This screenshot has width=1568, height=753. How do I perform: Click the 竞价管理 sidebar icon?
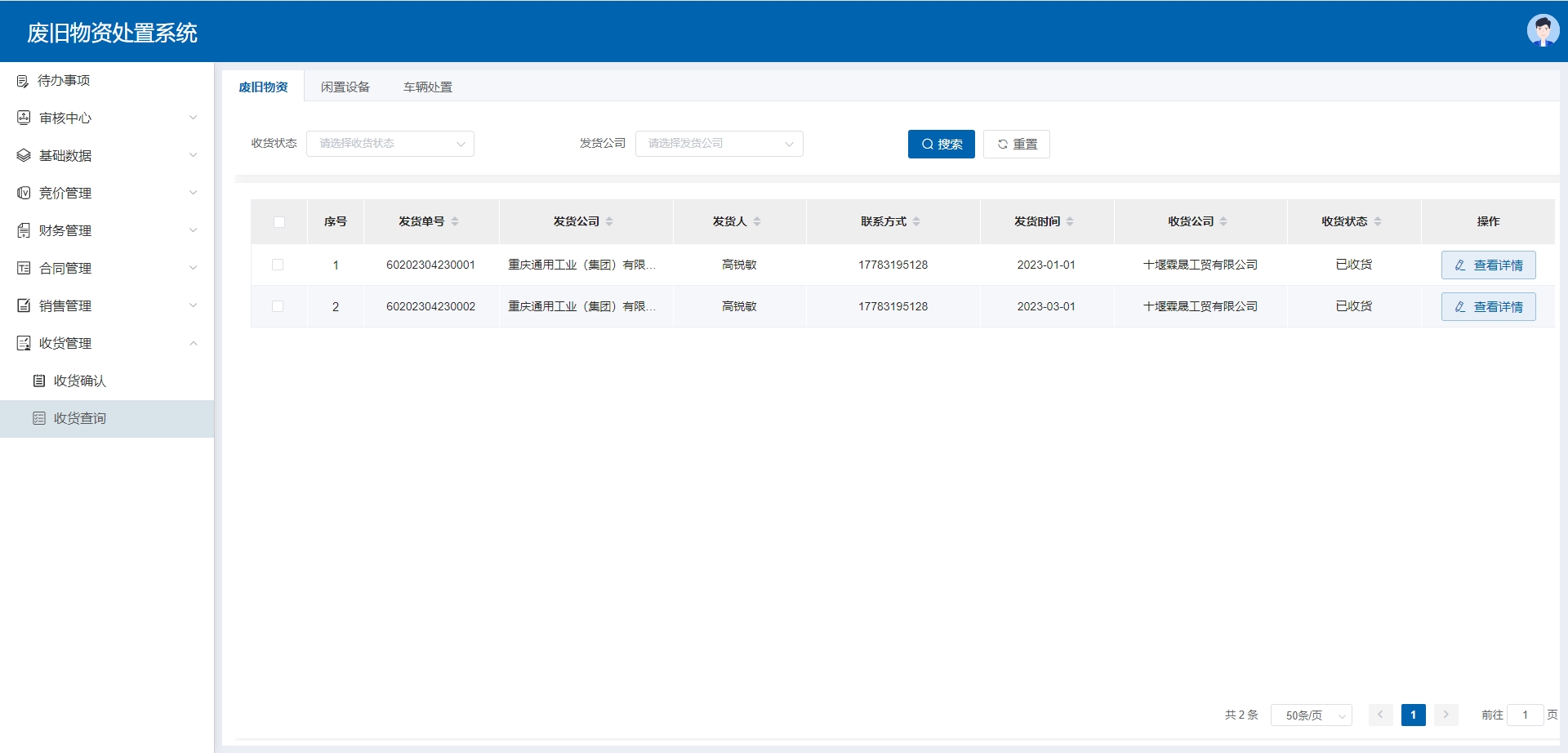point(24,194)
